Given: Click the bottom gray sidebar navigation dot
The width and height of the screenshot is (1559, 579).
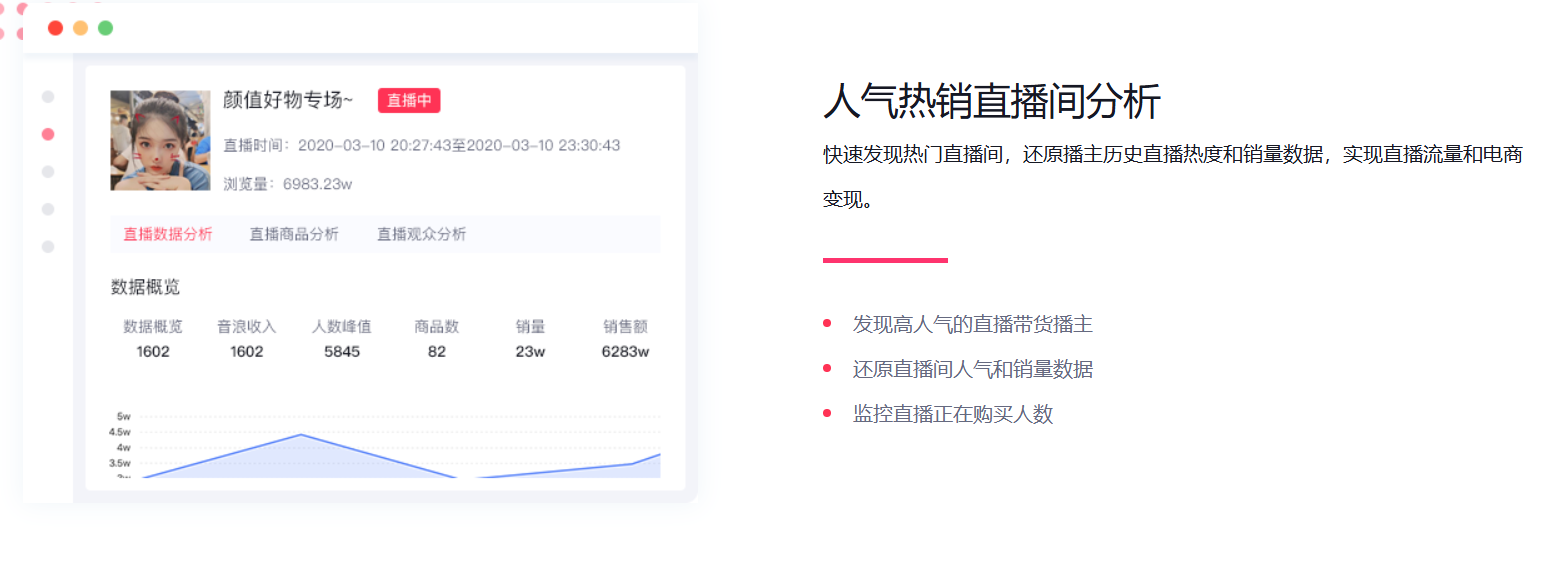Looking at the screenshot, I should pyautogui.click(x=48, y=246).
